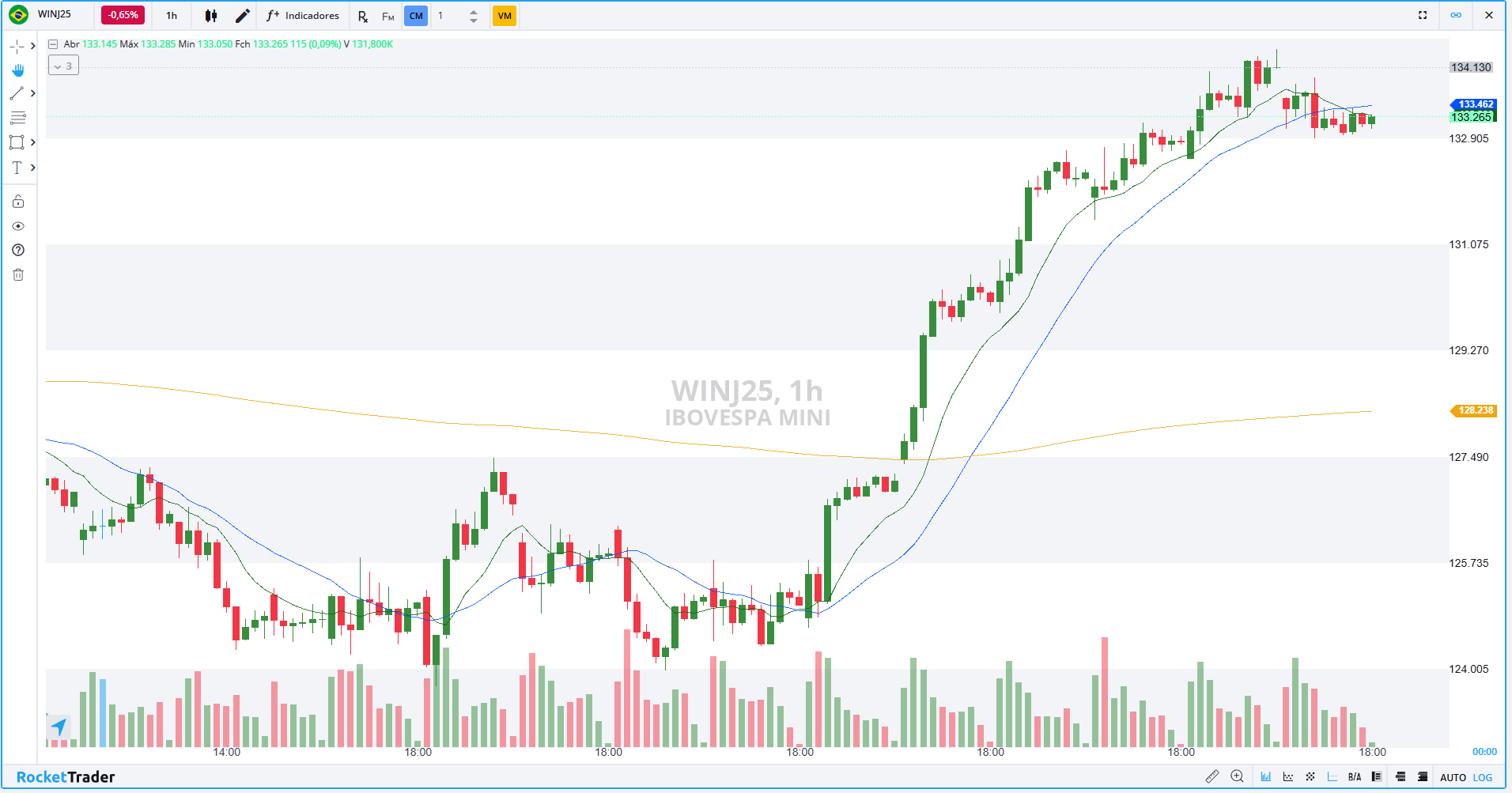Image resolution: width=1512 pixels, height=793 pixels.
Task: Click the yellow VM button
Action: [505, 16]
